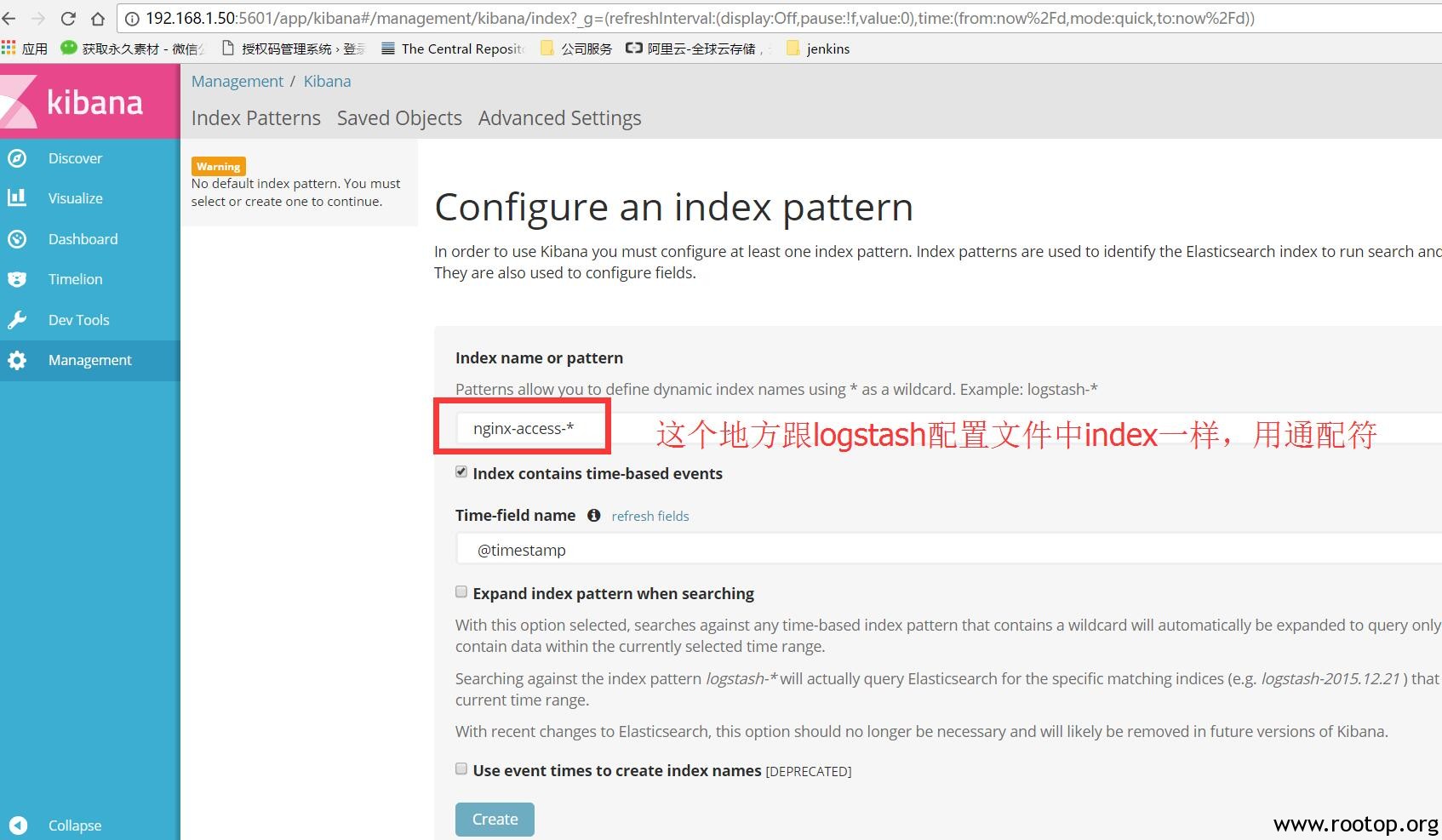
Task: Click the refresh fields link
Action: coord(650,516)
